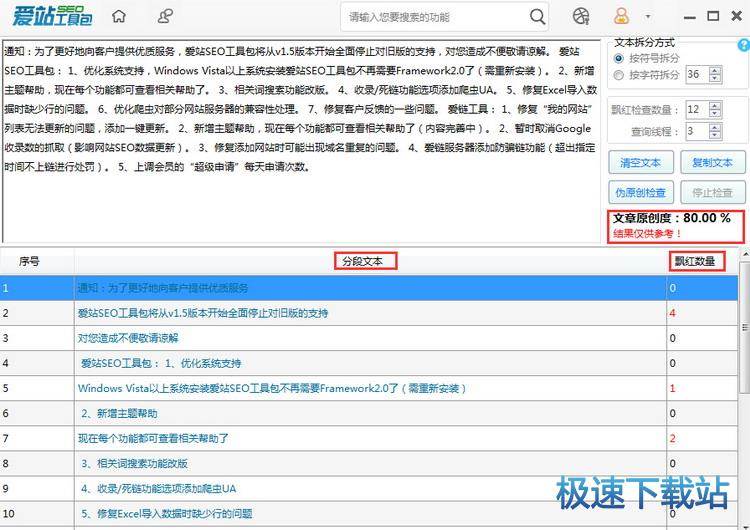The image size is (750, 530).
Task: Click red count 4 in row 2
Action: pos(673,313)
